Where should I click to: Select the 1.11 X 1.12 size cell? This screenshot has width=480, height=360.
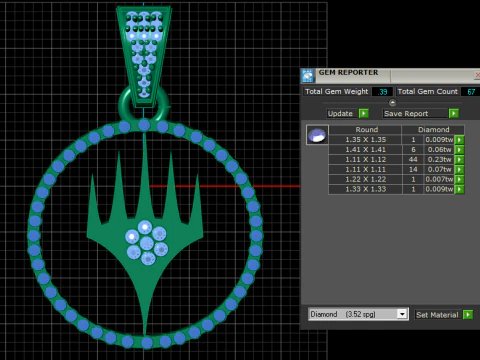tap(366, 160)
